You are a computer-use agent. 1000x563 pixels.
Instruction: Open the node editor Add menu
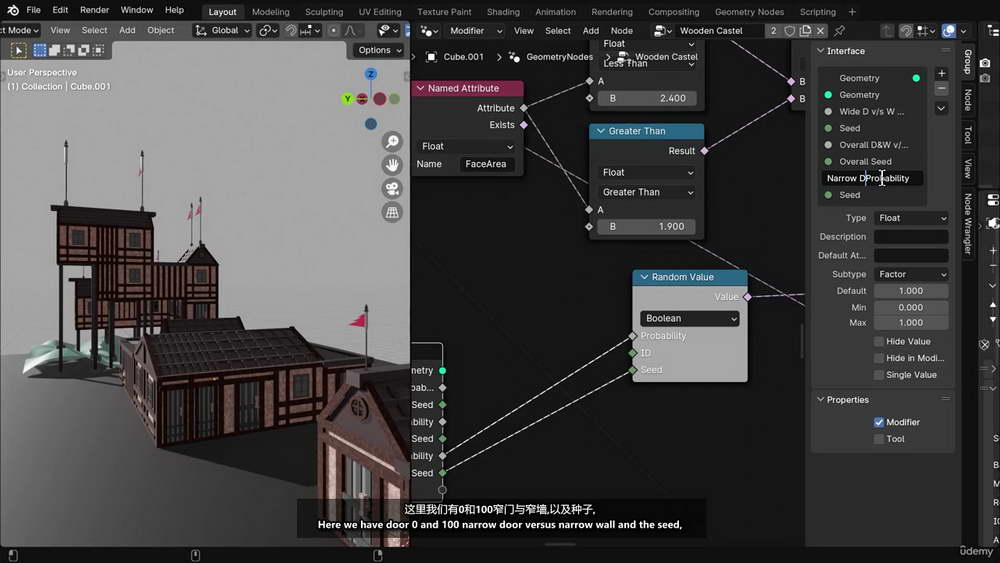point(591,31)
